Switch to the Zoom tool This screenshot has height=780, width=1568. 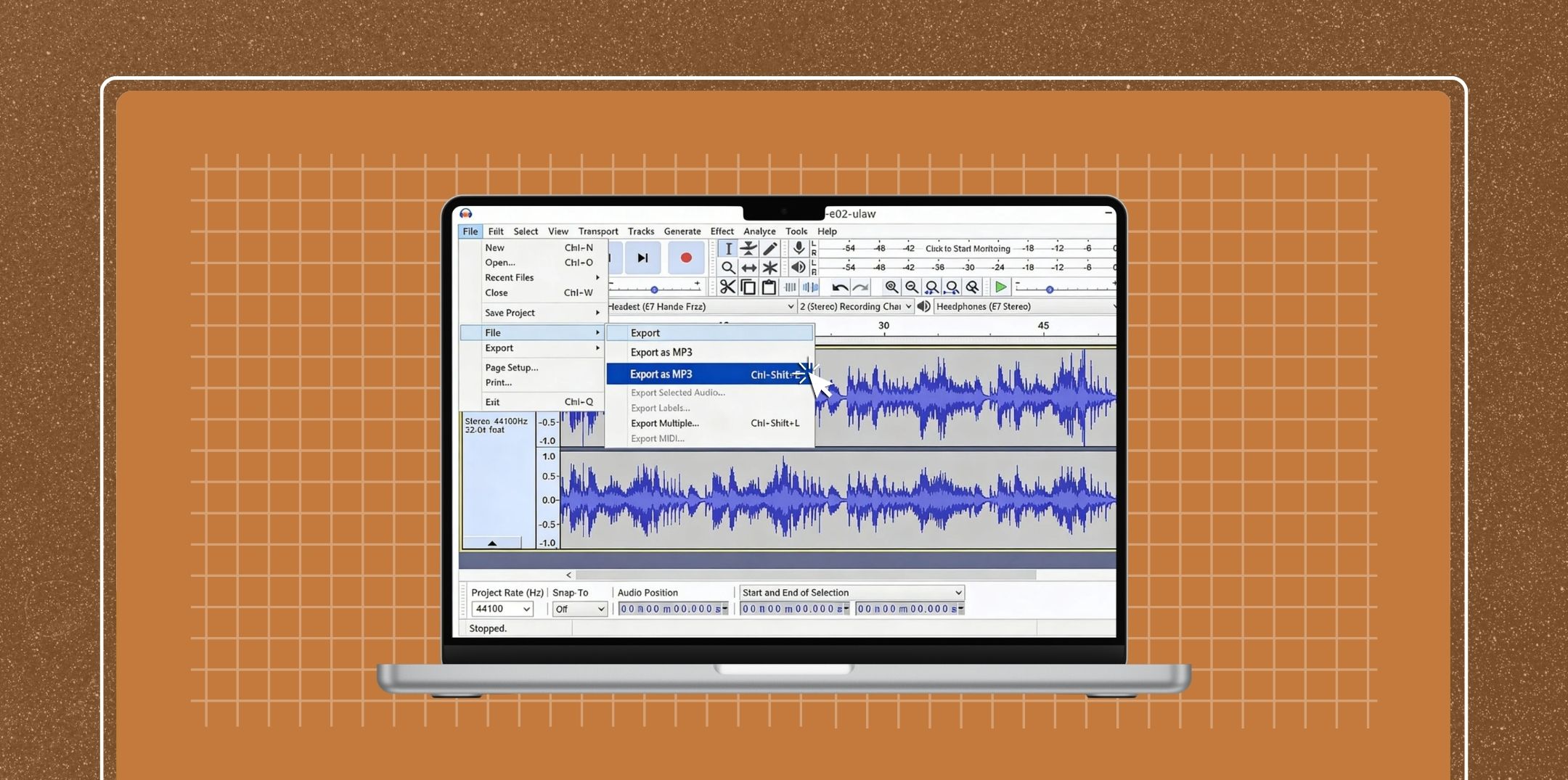729,266
